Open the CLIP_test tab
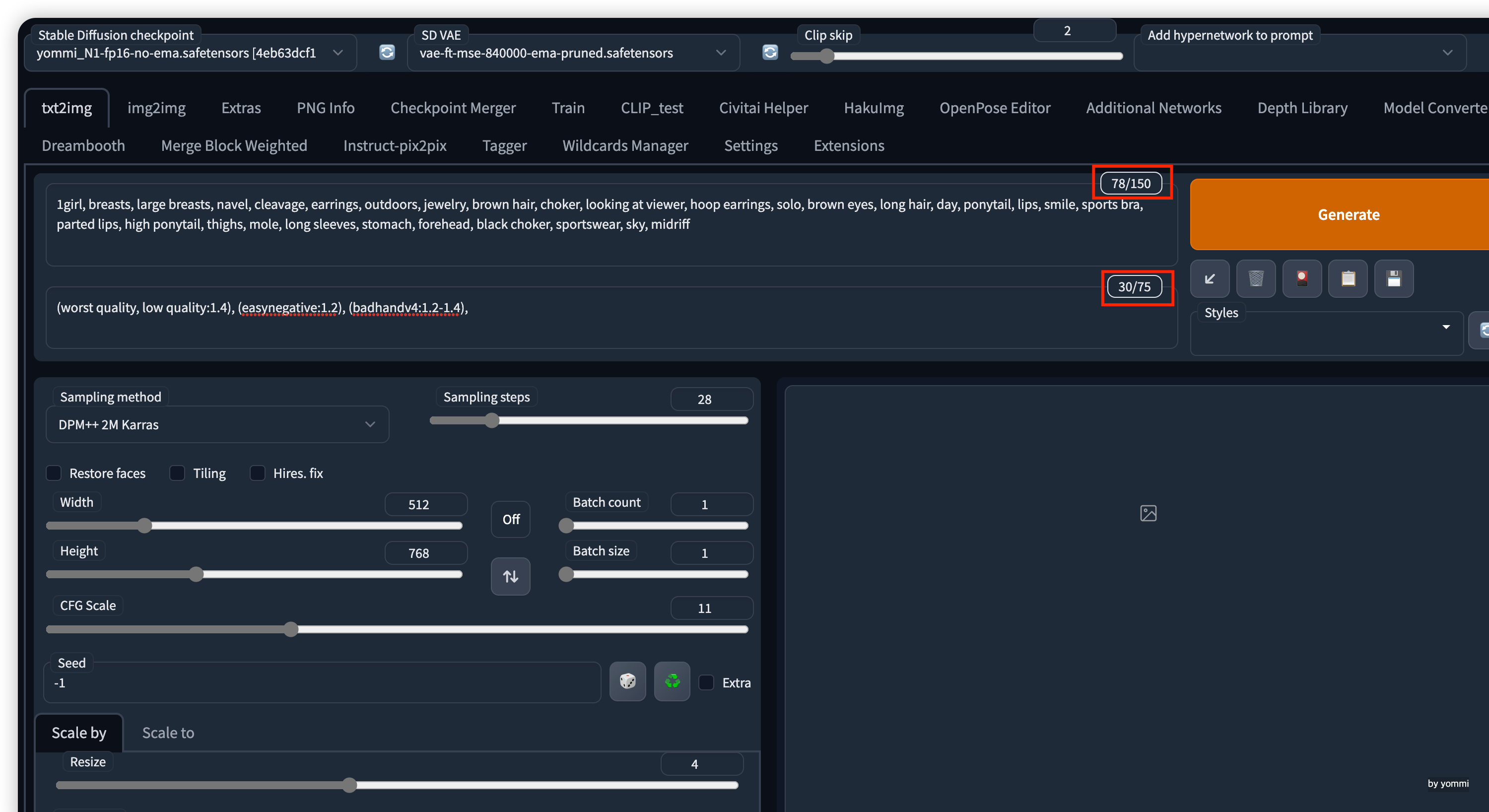This screenshot has width=1489, height=812. click(652, 108)
